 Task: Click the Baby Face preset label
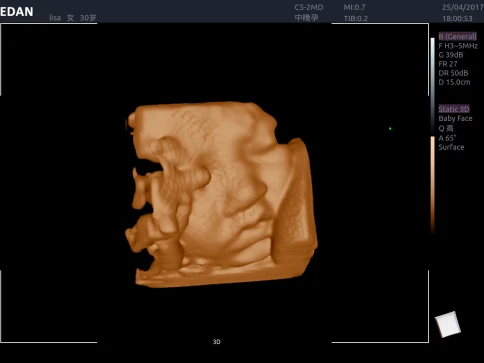point(455,118)
